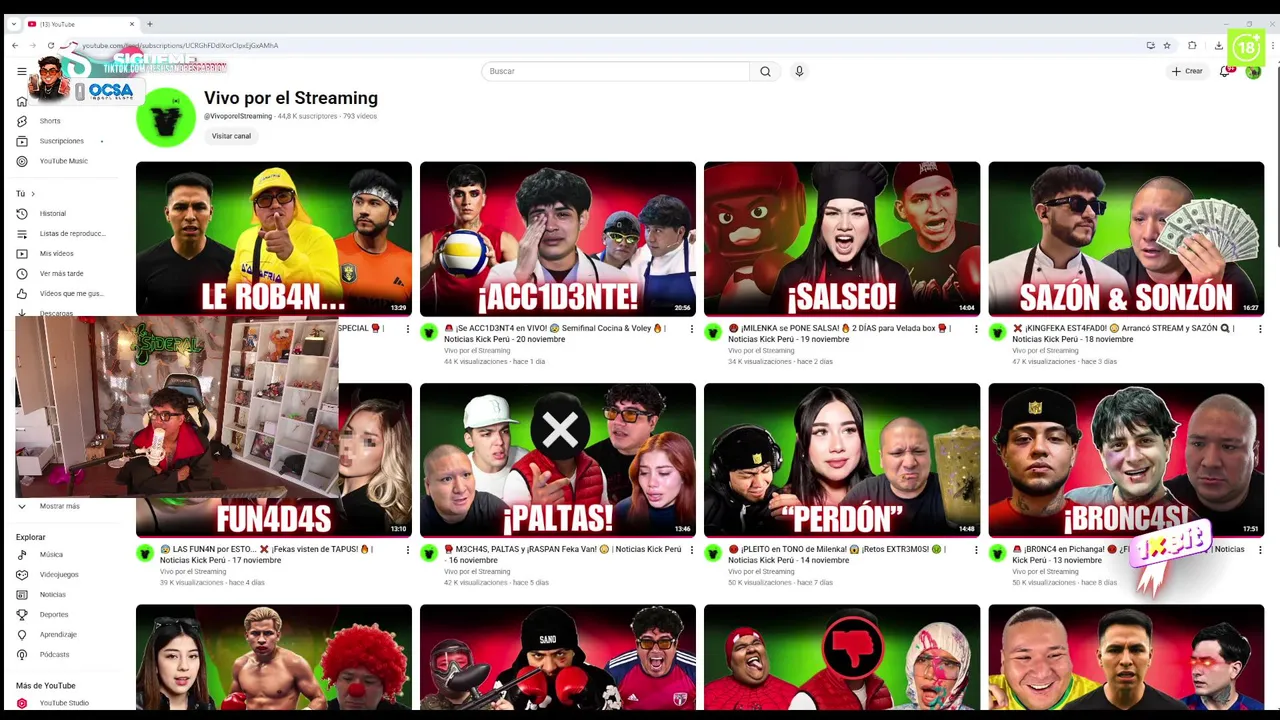
Task: Click the Buscar search field
Action: [615, 71]
